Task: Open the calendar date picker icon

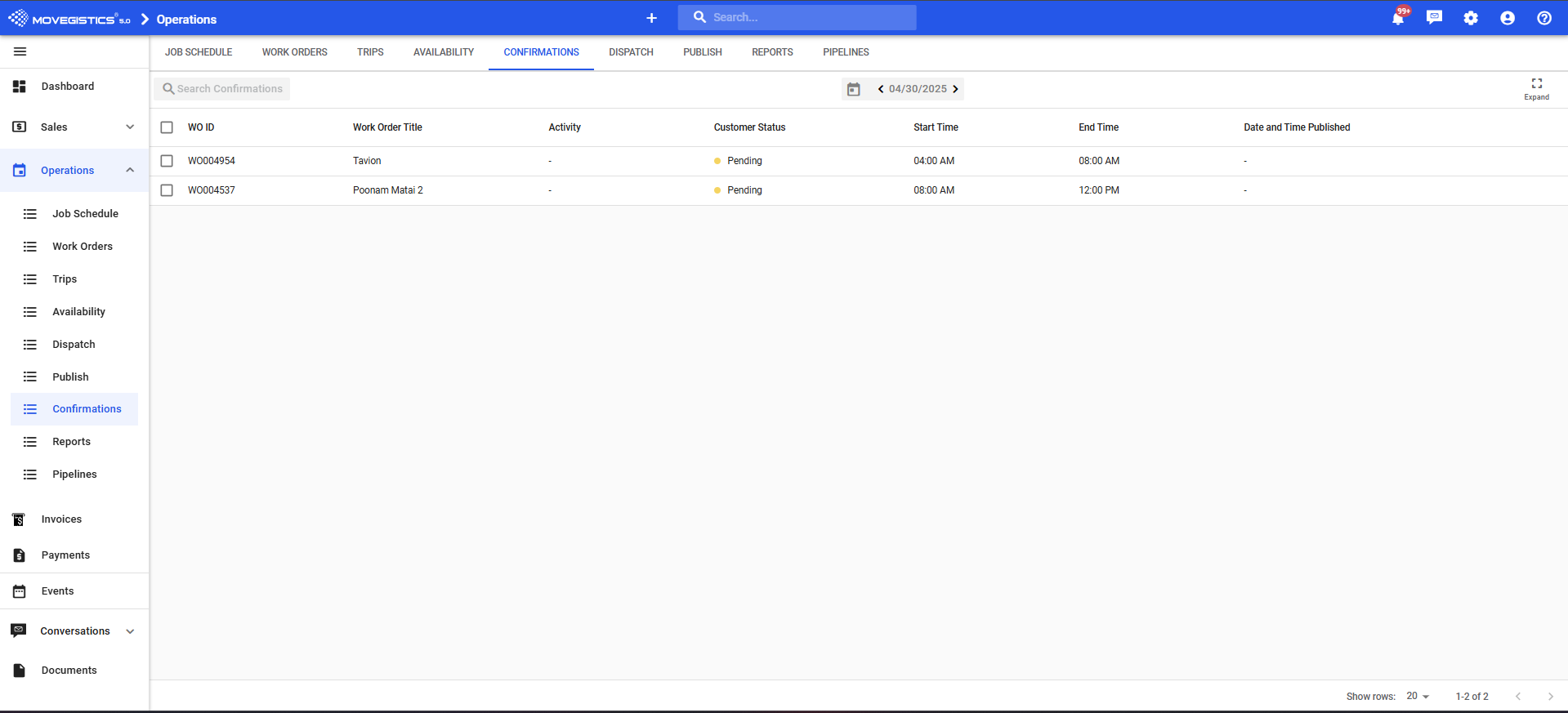Action: [853, 89]
